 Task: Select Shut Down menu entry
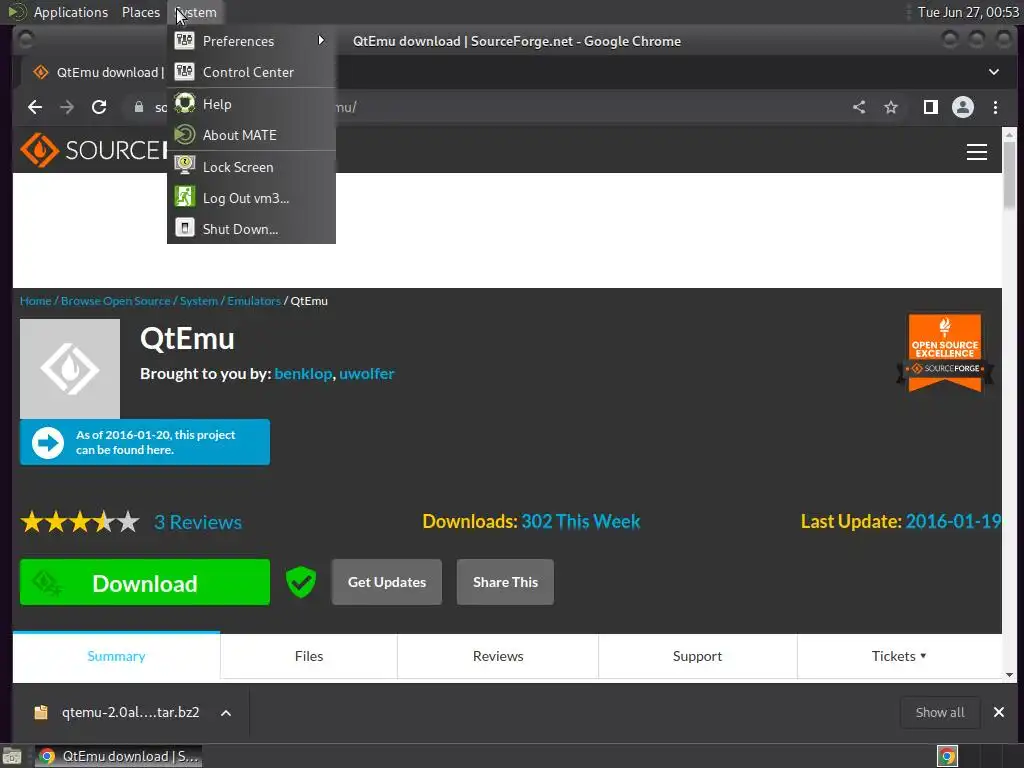(x=251, y=229)
